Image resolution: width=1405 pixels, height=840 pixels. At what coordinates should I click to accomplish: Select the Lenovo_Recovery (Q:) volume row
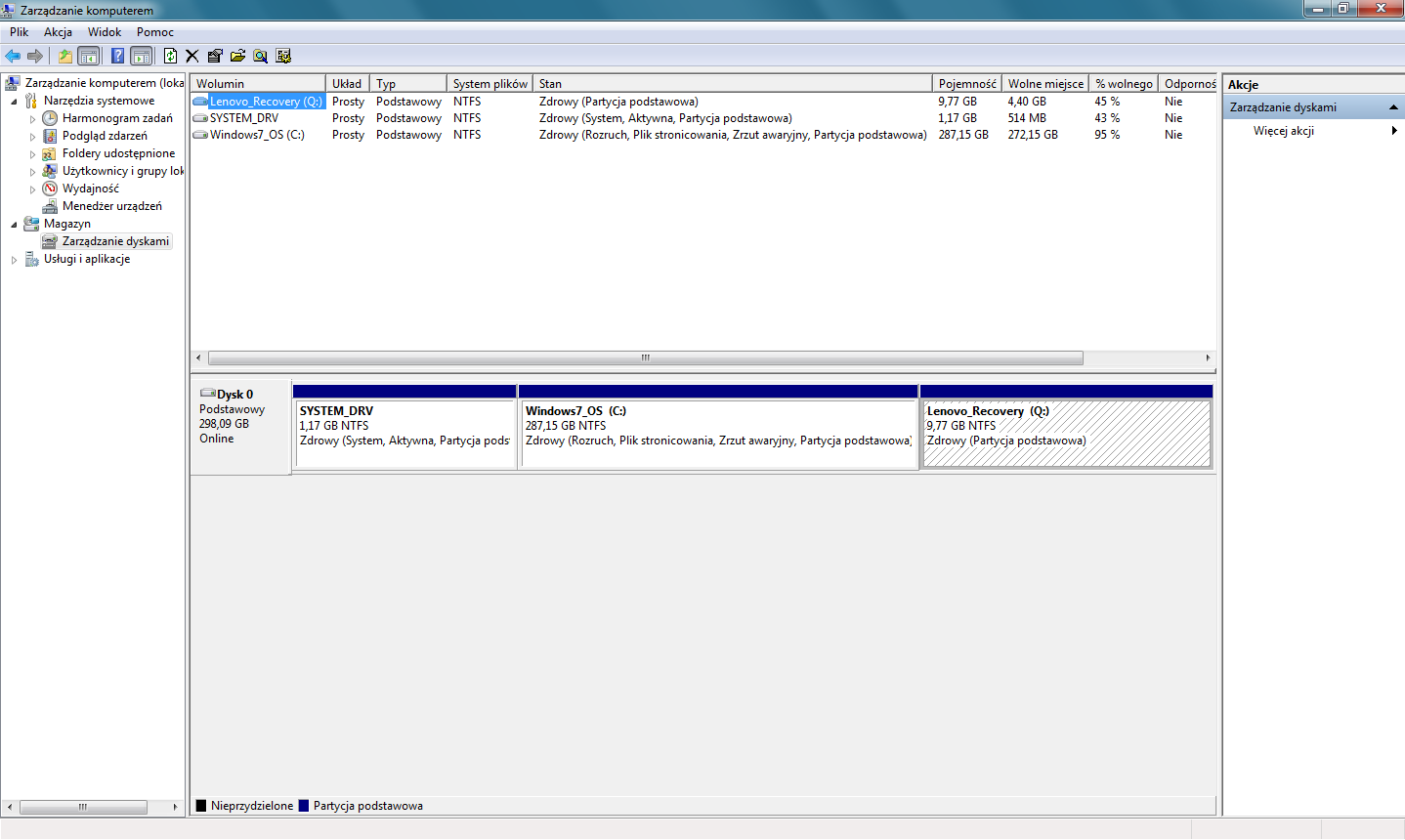(x=703, y=102)
